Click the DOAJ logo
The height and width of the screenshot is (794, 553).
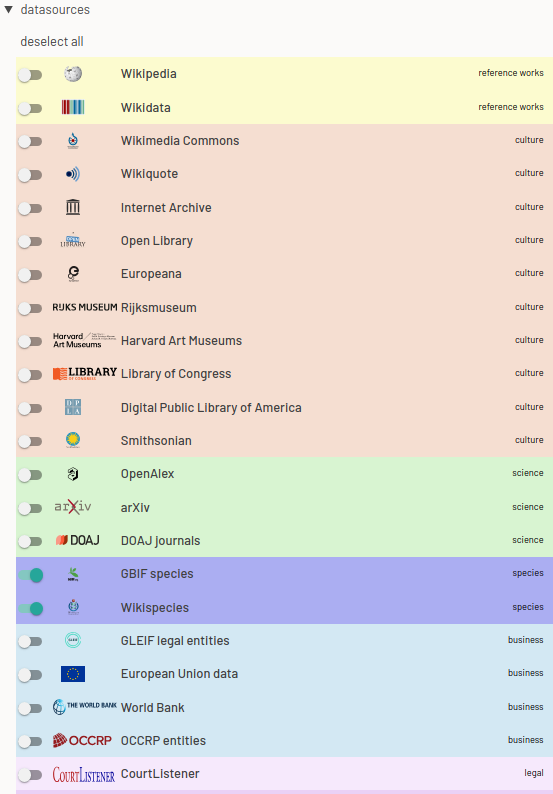coord(77,540)
